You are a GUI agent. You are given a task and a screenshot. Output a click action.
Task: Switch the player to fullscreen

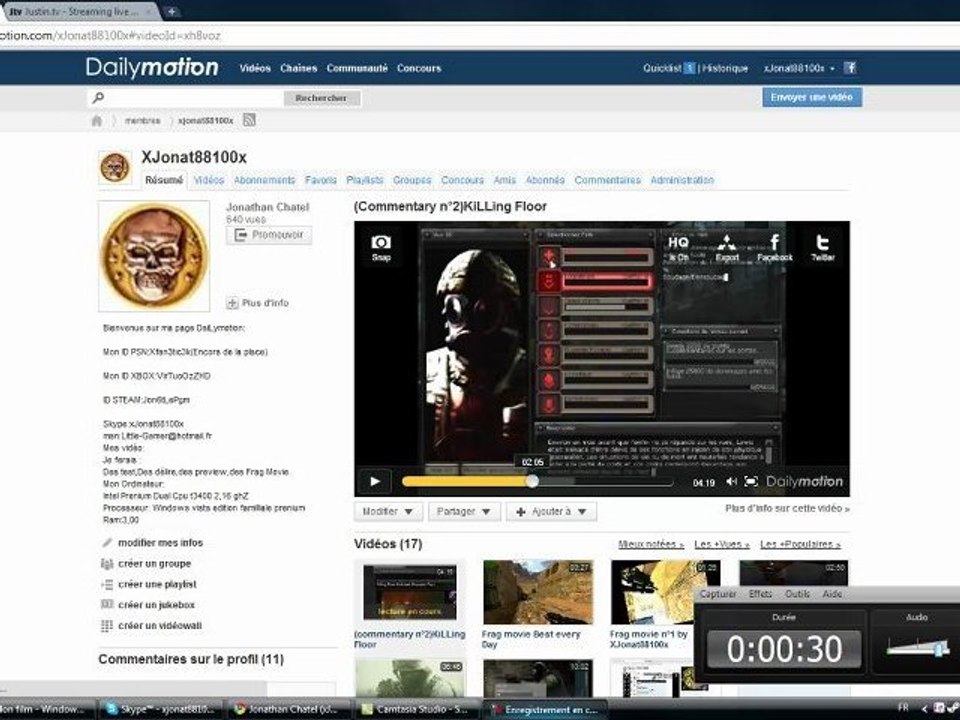click(x=751, y=482)
